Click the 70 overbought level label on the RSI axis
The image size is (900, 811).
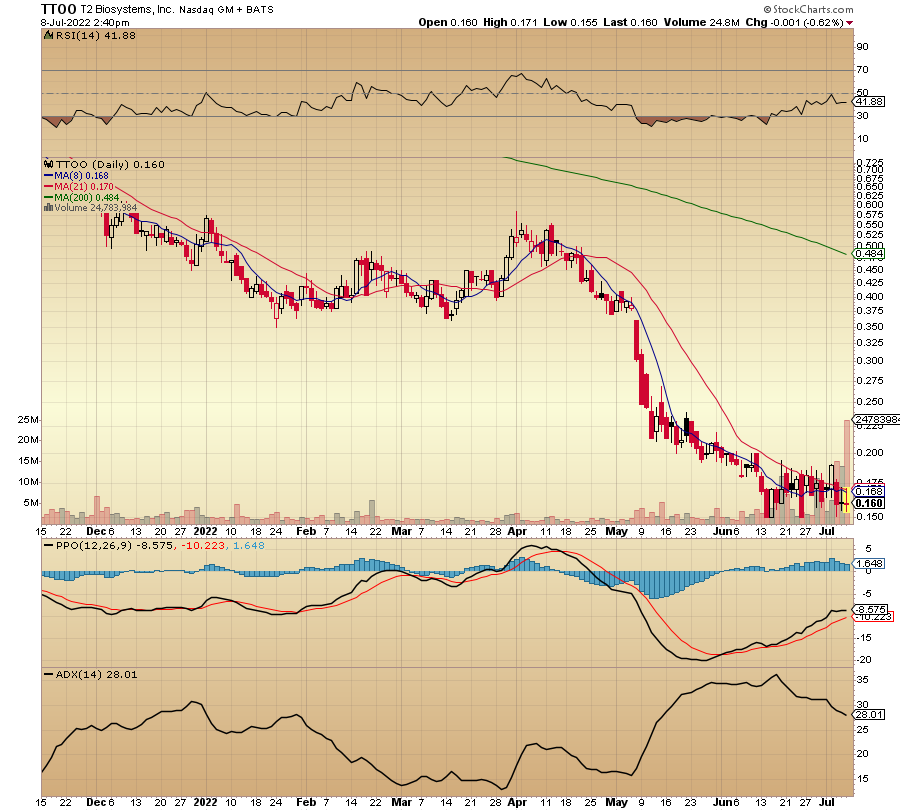[862, 70]
